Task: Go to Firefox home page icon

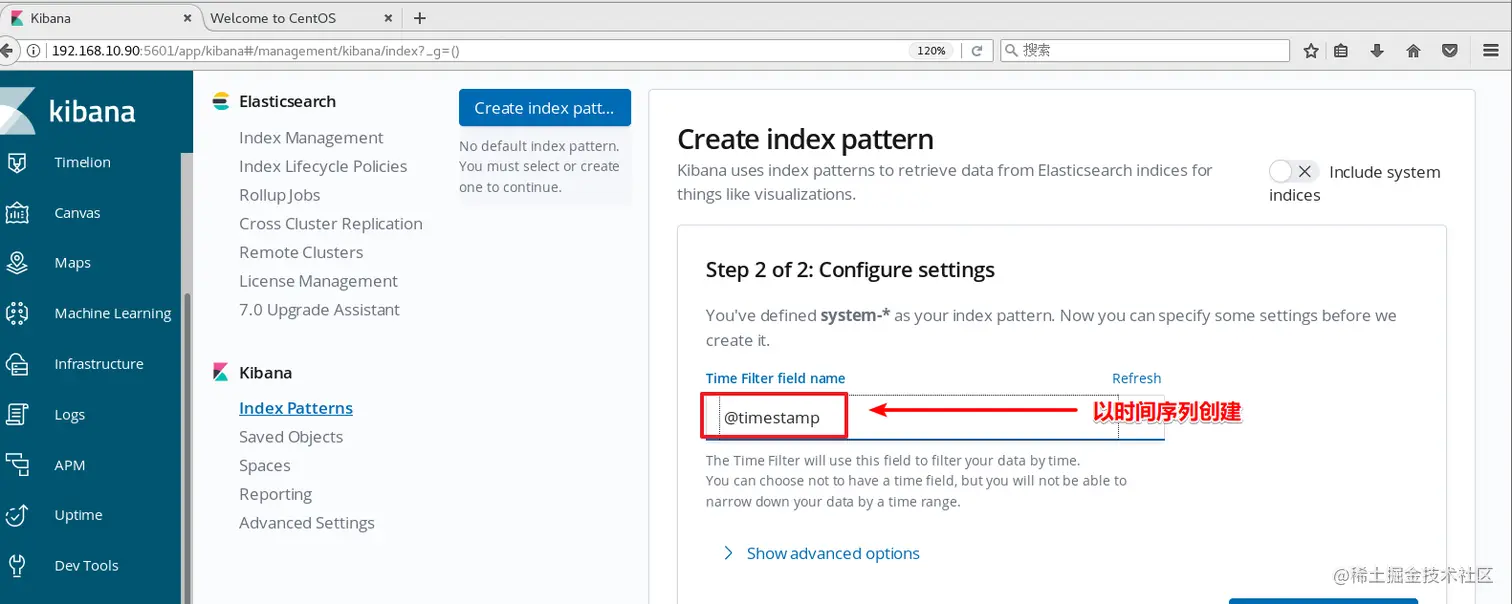Action: [1413, 50]
